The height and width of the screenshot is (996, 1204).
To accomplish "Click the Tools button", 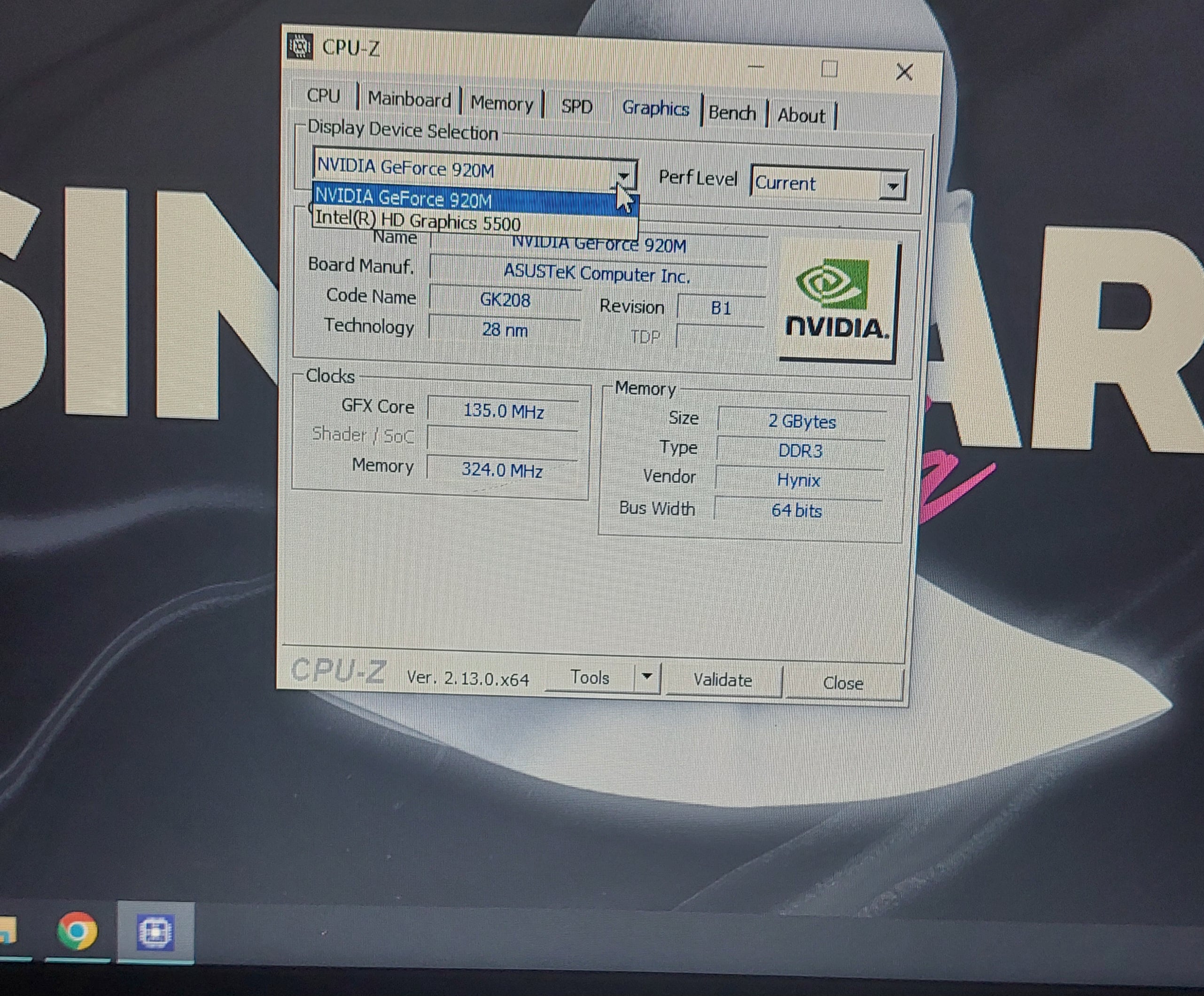I will tap(590, 677).
